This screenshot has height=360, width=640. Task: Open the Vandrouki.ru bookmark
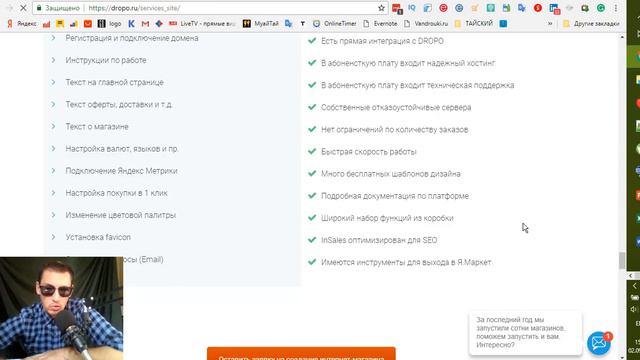426,24
